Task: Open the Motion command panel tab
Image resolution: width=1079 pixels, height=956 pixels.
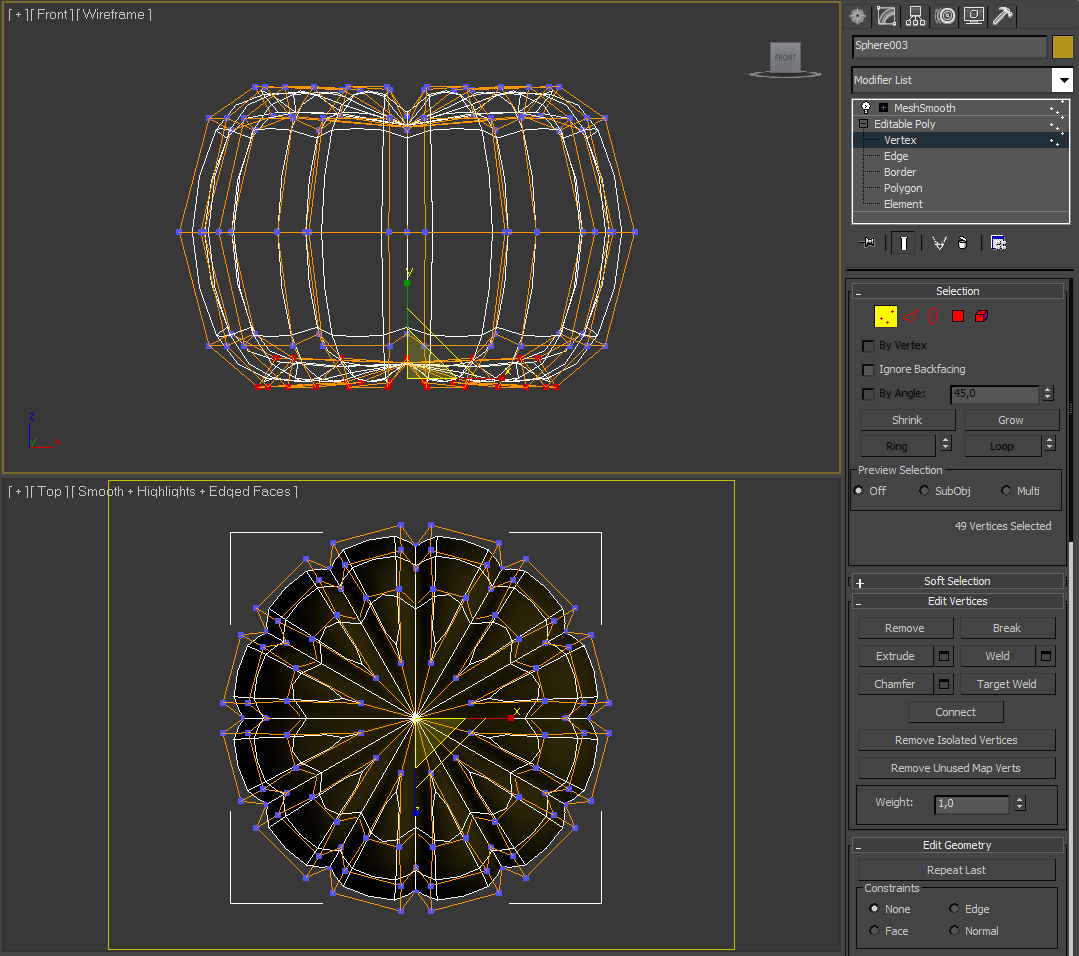Action: pos(945,16)
